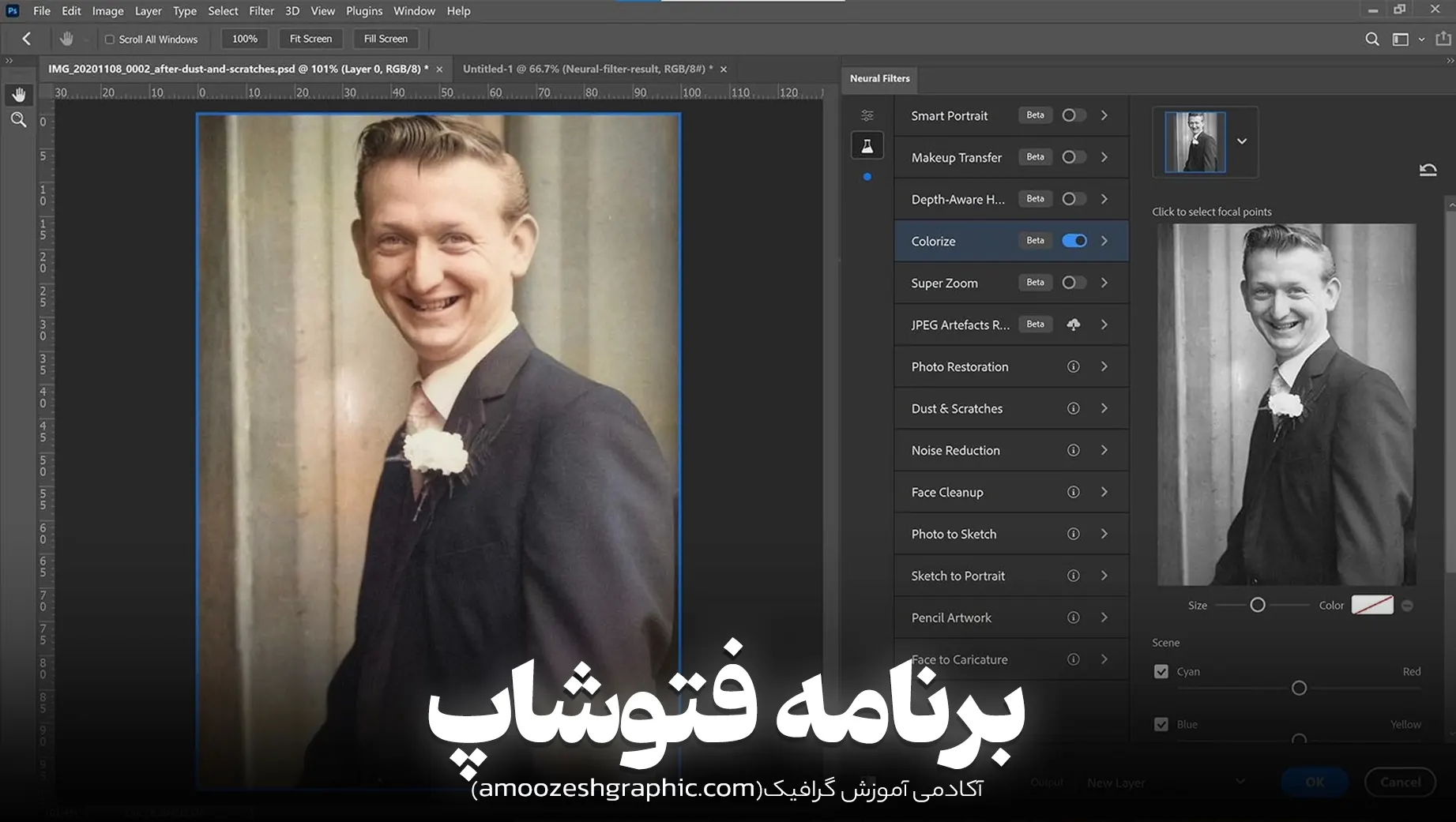Click the reset undo arrow in Neural Filters

1428,169
